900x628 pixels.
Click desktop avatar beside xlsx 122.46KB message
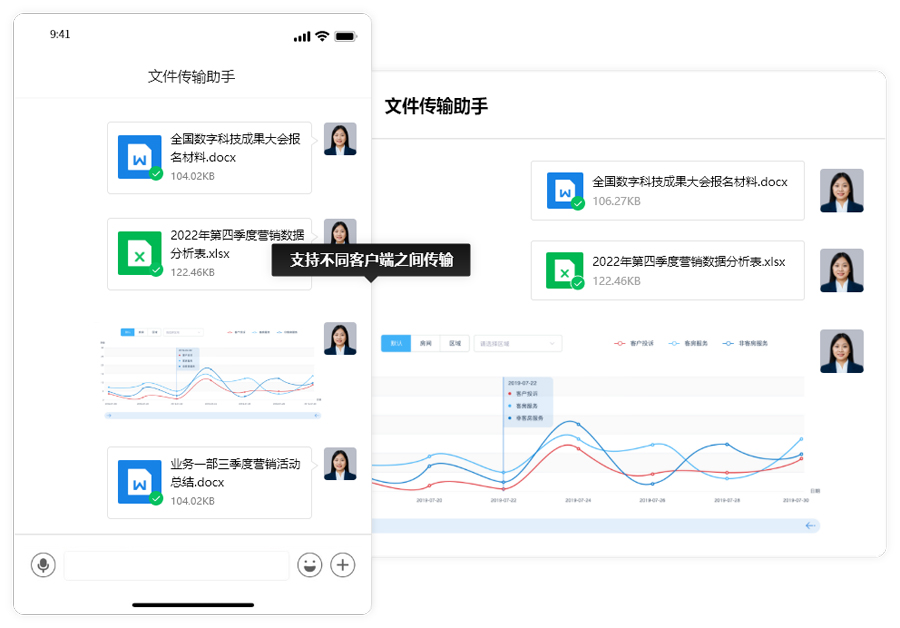[841, 270]
